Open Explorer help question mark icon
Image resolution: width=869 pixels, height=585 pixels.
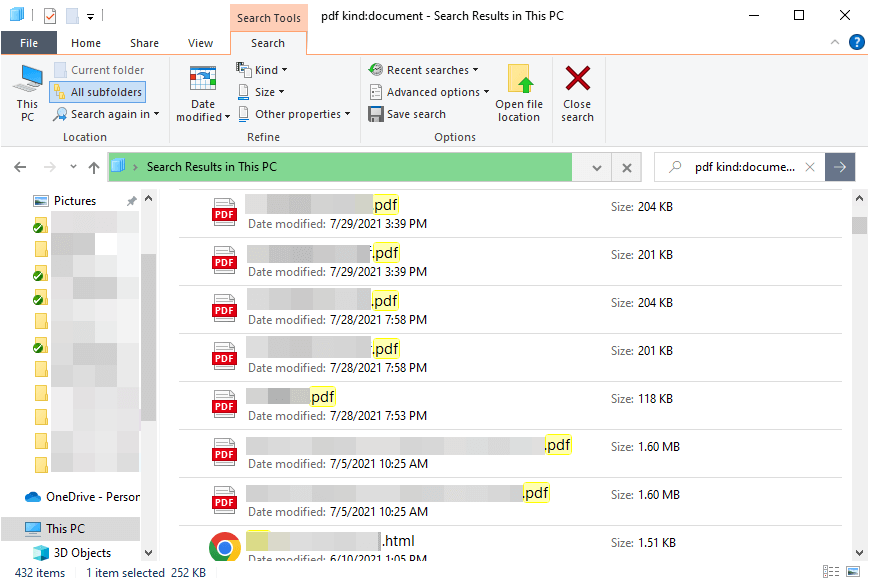tap(856, 42)
